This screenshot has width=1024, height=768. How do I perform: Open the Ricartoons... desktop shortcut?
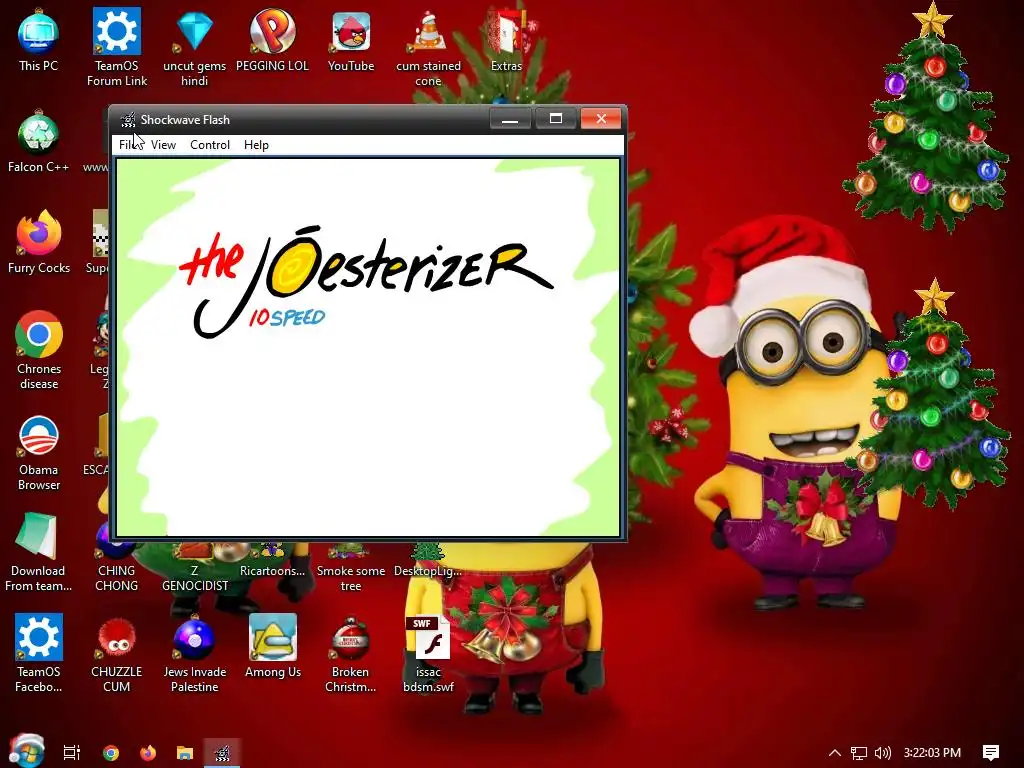coord(272,562)
